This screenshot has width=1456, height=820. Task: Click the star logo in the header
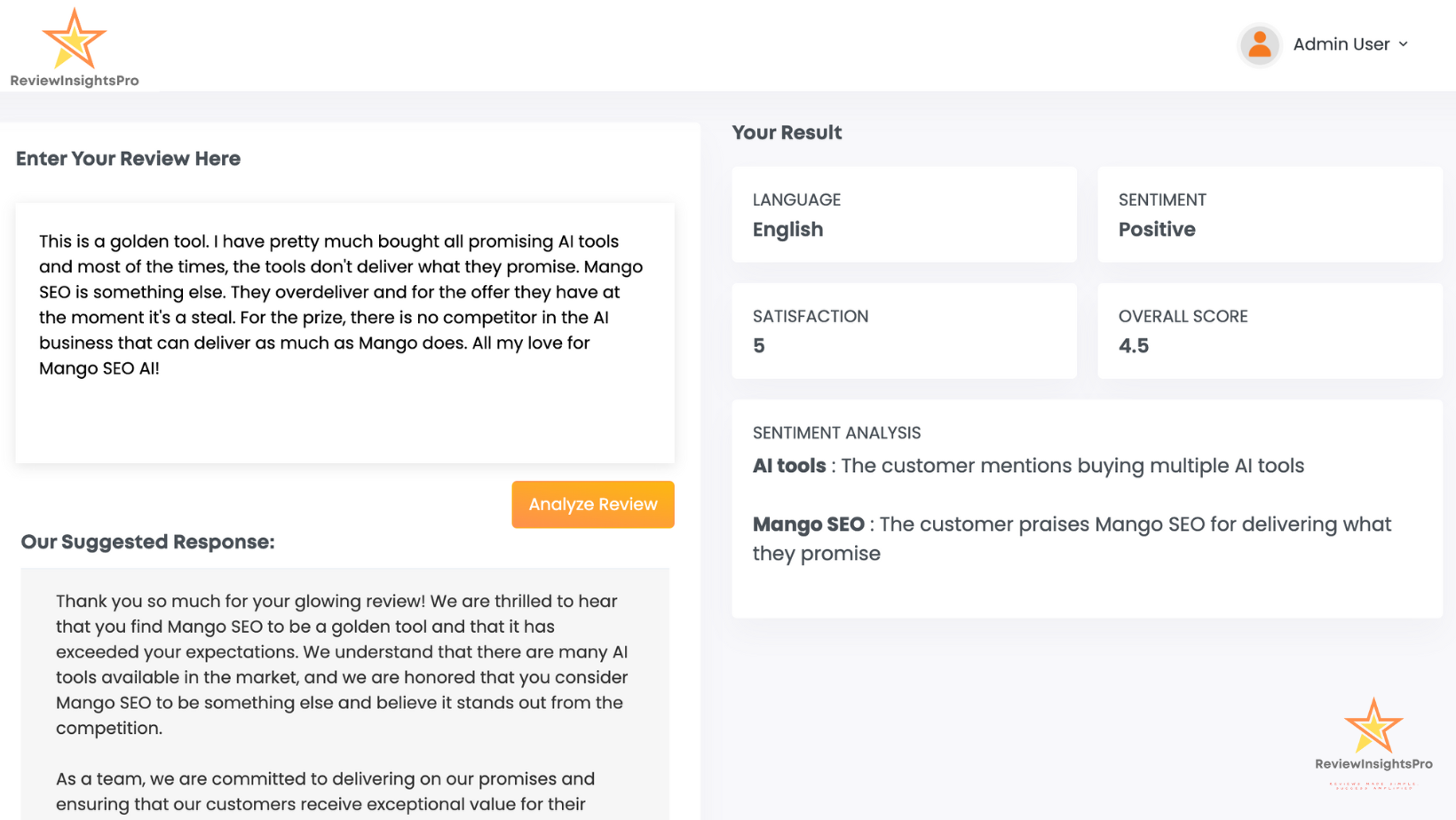pos(74,40)
